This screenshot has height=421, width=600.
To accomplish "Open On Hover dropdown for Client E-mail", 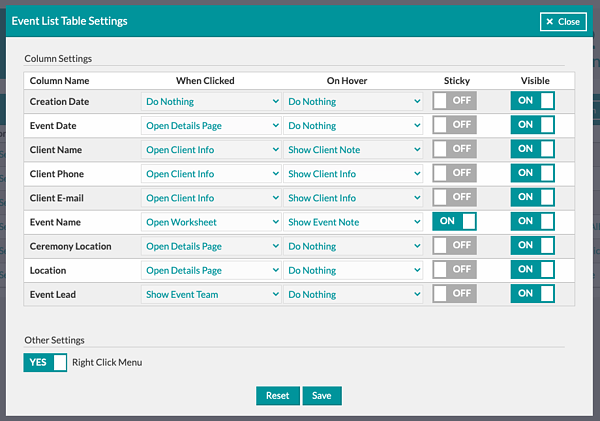I will (354, 198).
